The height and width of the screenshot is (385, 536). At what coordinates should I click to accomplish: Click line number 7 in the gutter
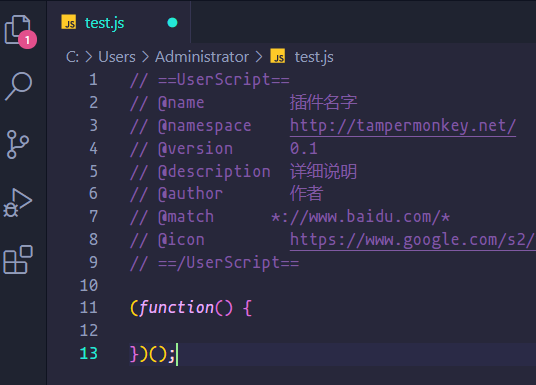pyautogui.click(x=93, y=217)
